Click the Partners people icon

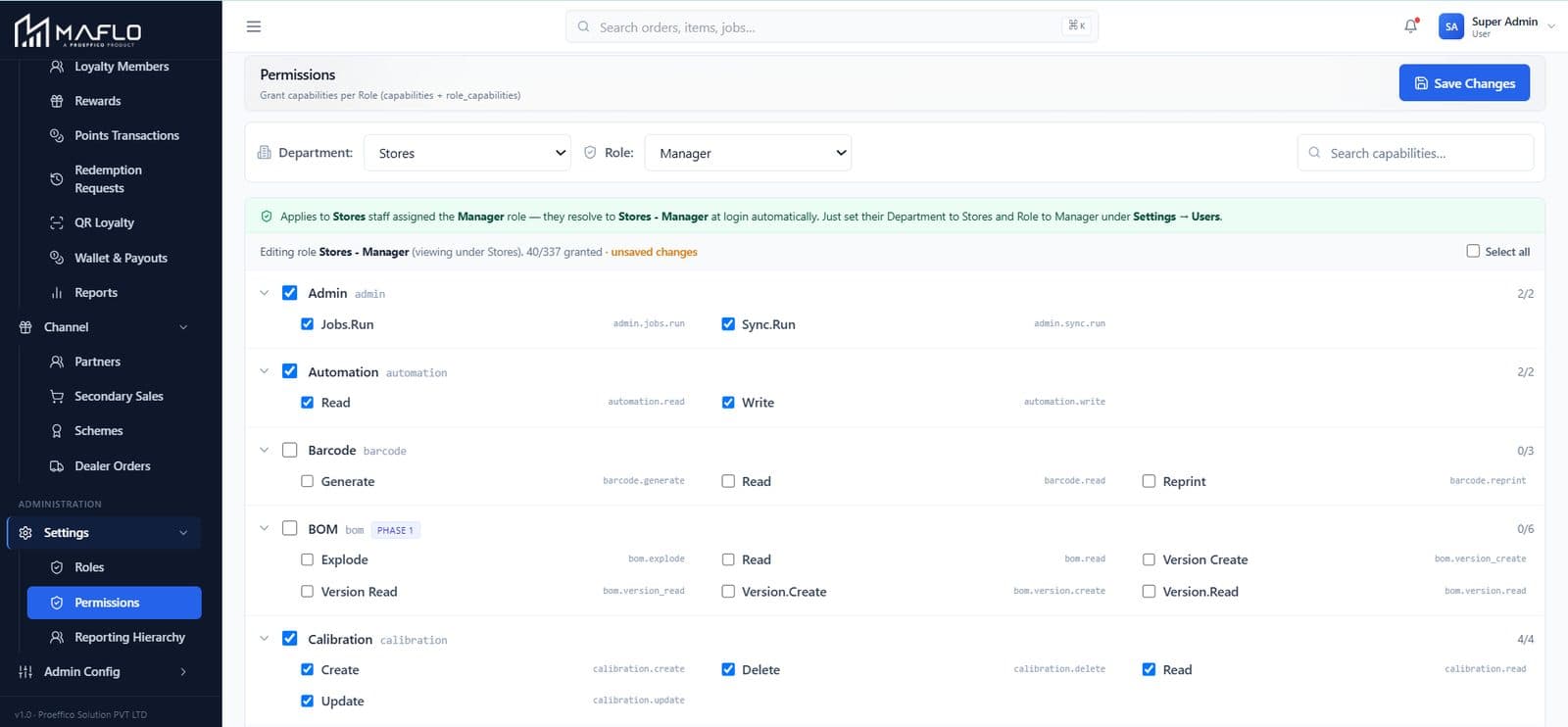point(57,362)
